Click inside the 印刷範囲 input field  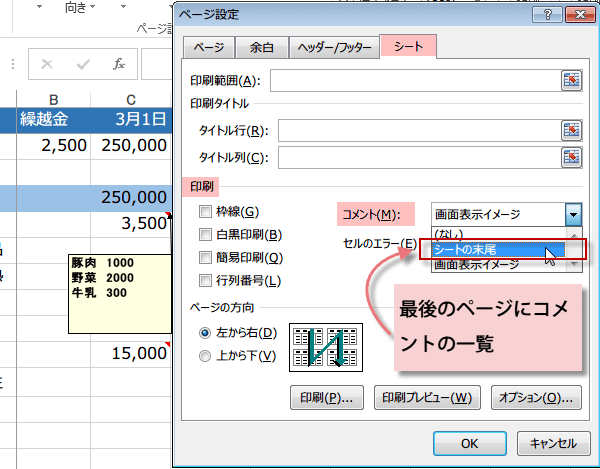click(x=410, y=81)
